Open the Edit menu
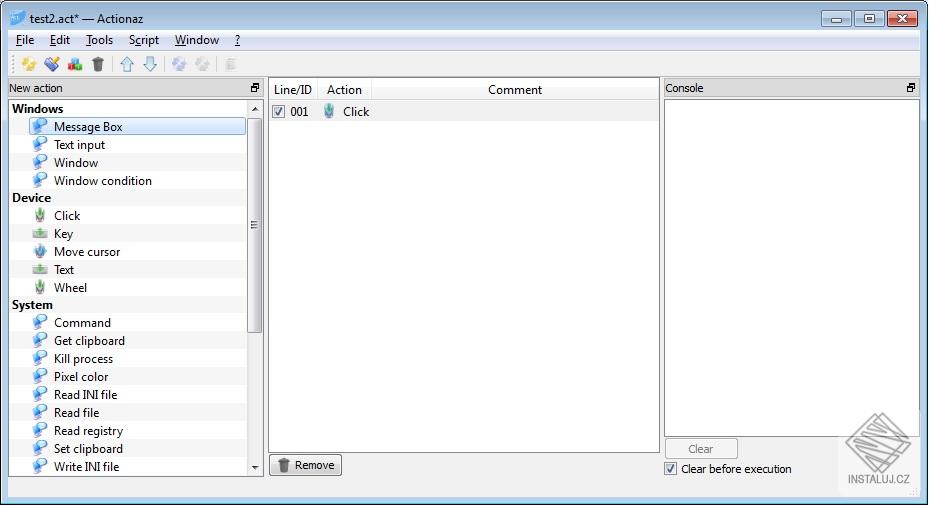The image size is (929, 506). 59,40
